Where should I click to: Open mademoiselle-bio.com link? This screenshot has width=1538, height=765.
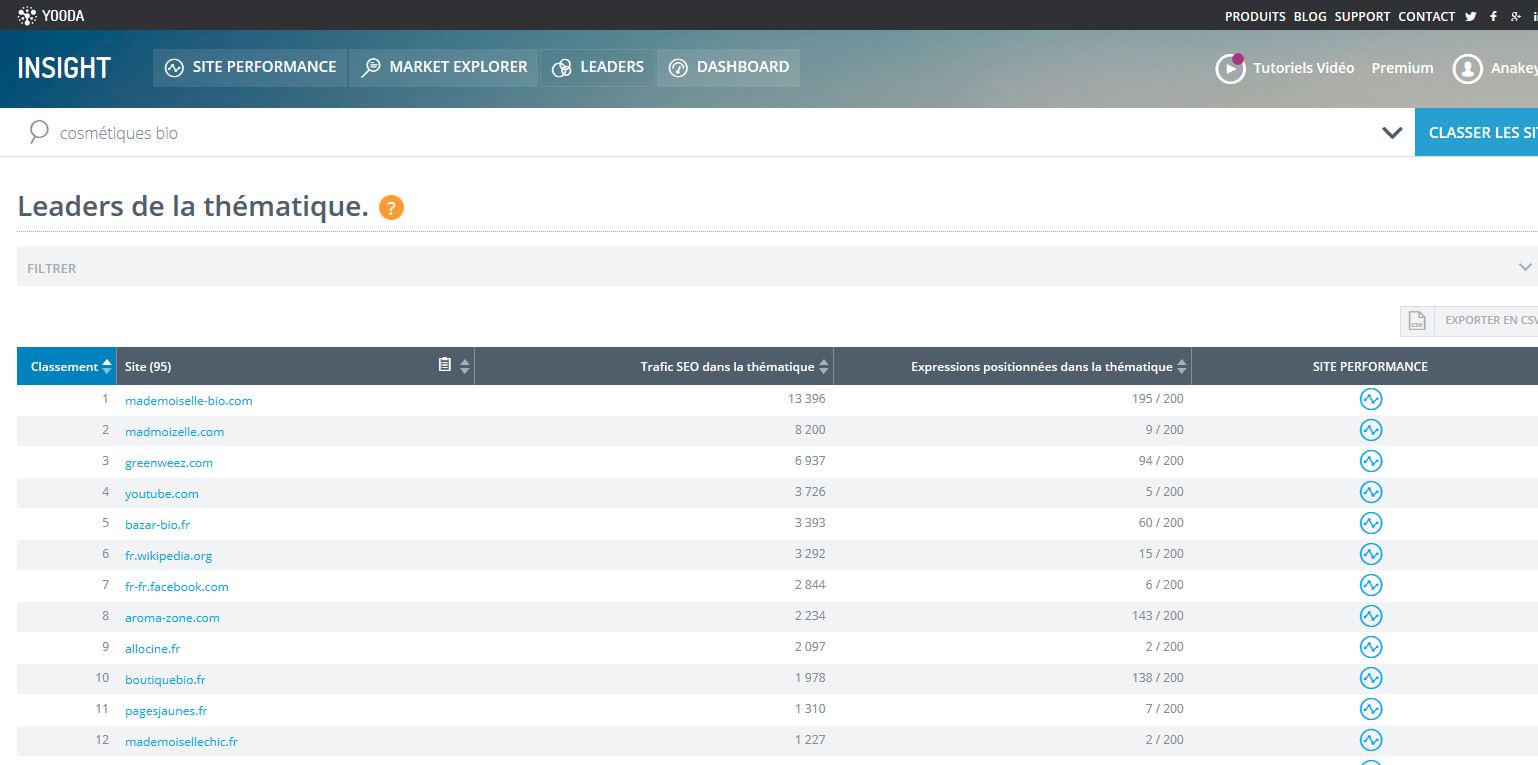click(188, 400)
